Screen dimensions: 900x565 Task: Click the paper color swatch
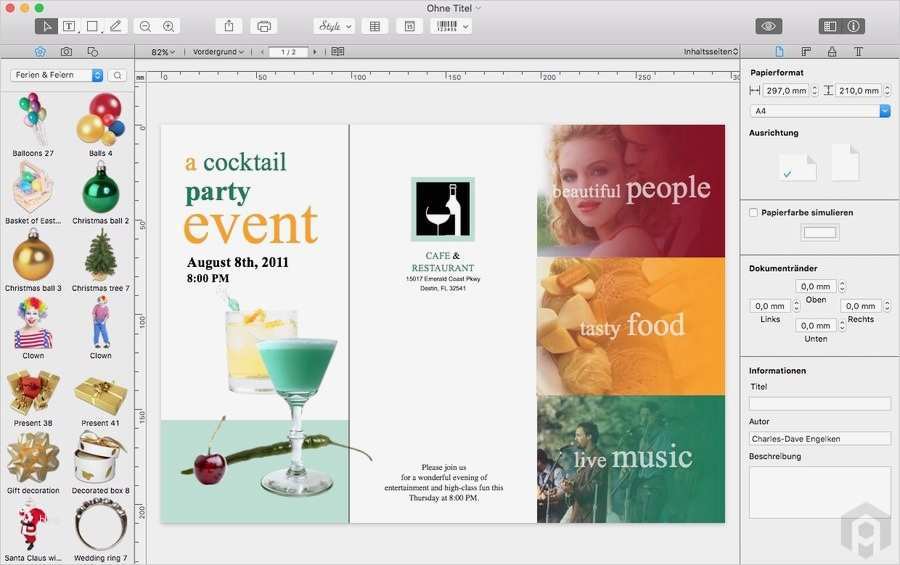pos(819,233)
